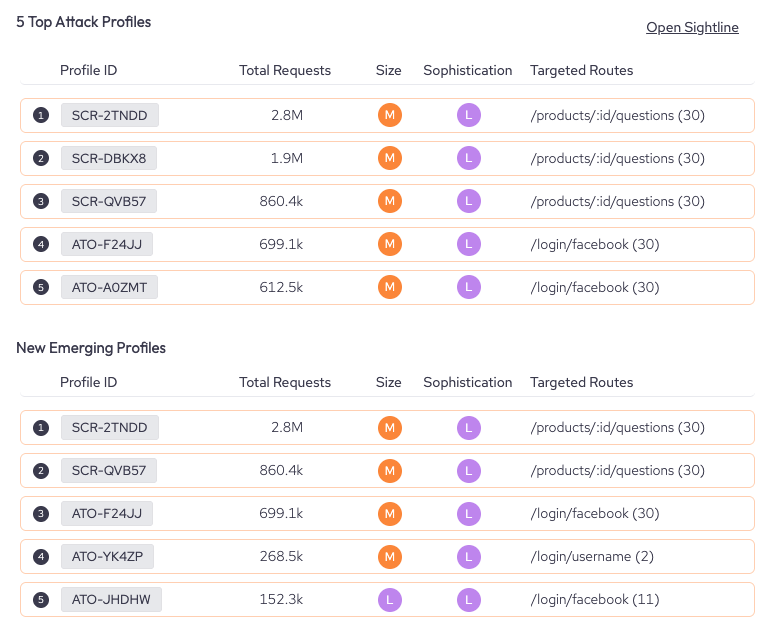Click orange M size badge for ATO-A0ZMT
The height and width of the screenshot is (633, 771).
(x=389, y=287)
